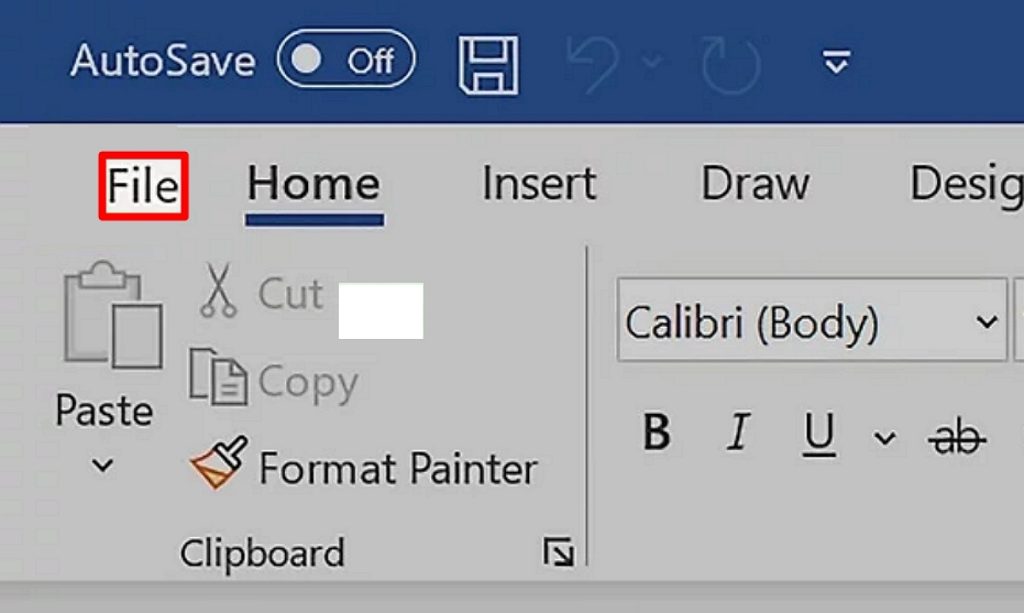Switch to the Insert tab
Image resolution: width=1024 pixels, height=613 pixels.
[x=539, y=184]
